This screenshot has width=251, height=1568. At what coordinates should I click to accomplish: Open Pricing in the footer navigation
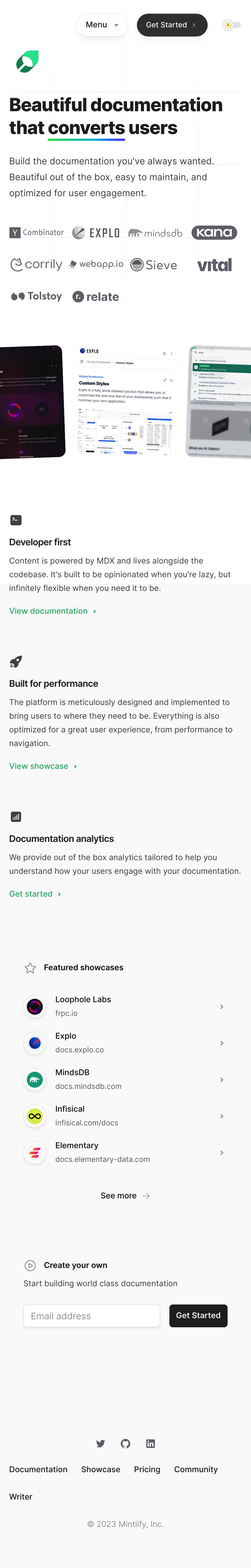pyautogui.click(x=147, y=1469)
